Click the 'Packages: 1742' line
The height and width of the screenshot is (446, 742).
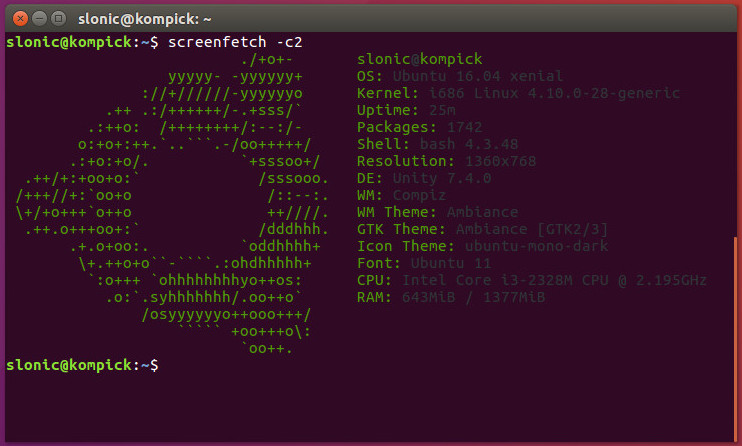(x=420, y=127)
